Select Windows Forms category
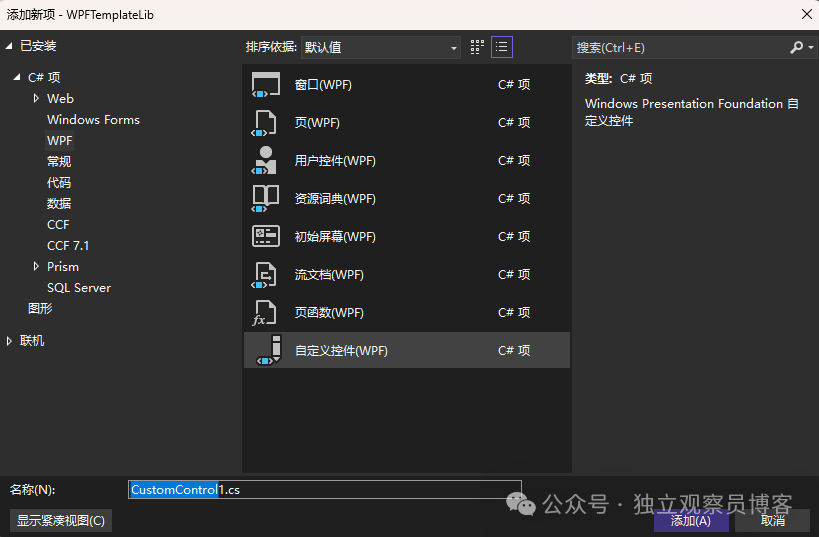Screen dimensions: 819x537 [x=93, y=120]
